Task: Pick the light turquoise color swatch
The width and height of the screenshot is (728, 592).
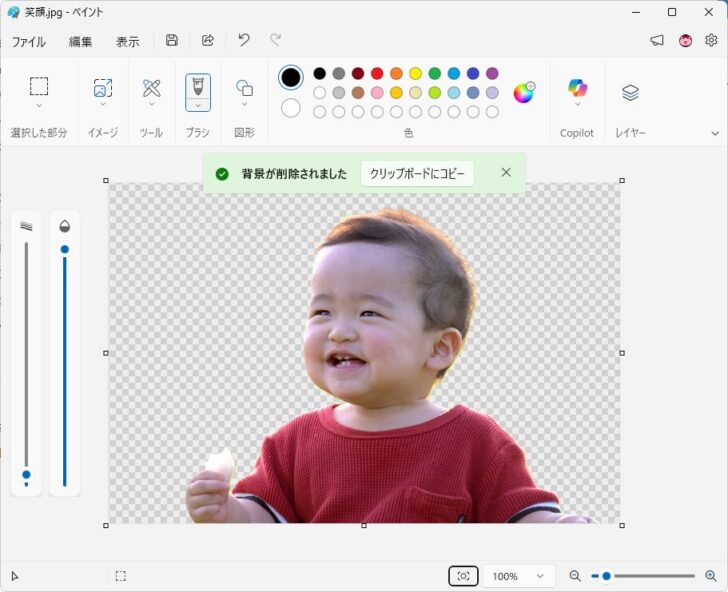Action: (454, 93)
